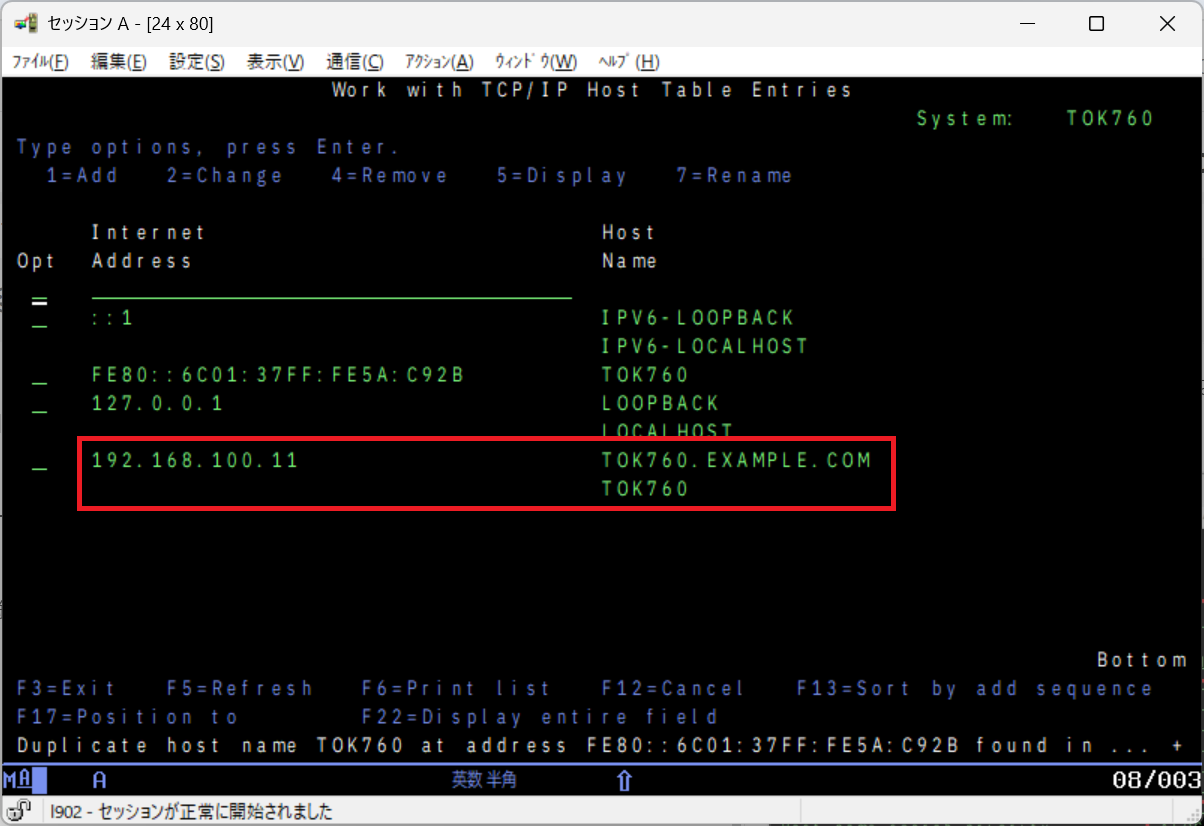The width and height of the screenshot is (1204, 826).
Task: Click the 08/003 cursor position indicator
Action: pos(1156,779)
